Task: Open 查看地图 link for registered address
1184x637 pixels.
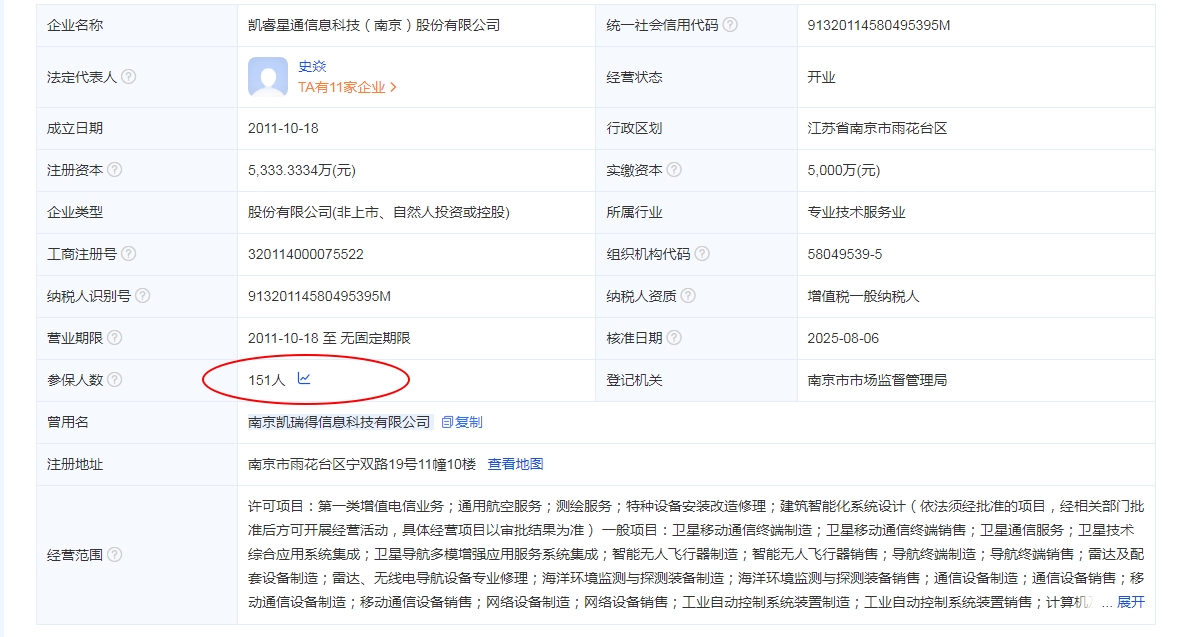Action: (516, 464)
